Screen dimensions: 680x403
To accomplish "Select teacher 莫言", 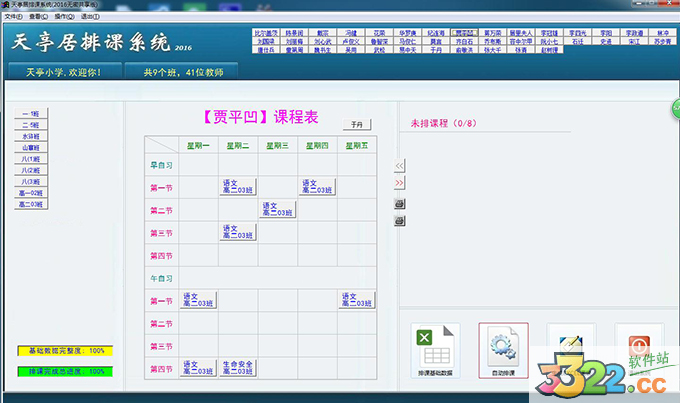I will pyautogui.click(x=436, y=42).
